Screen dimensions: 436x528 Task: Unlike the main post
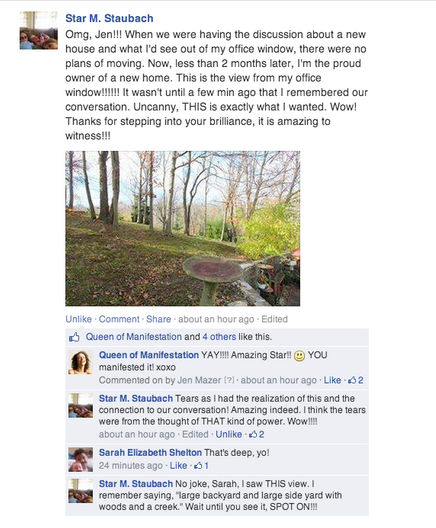(78, 319)
